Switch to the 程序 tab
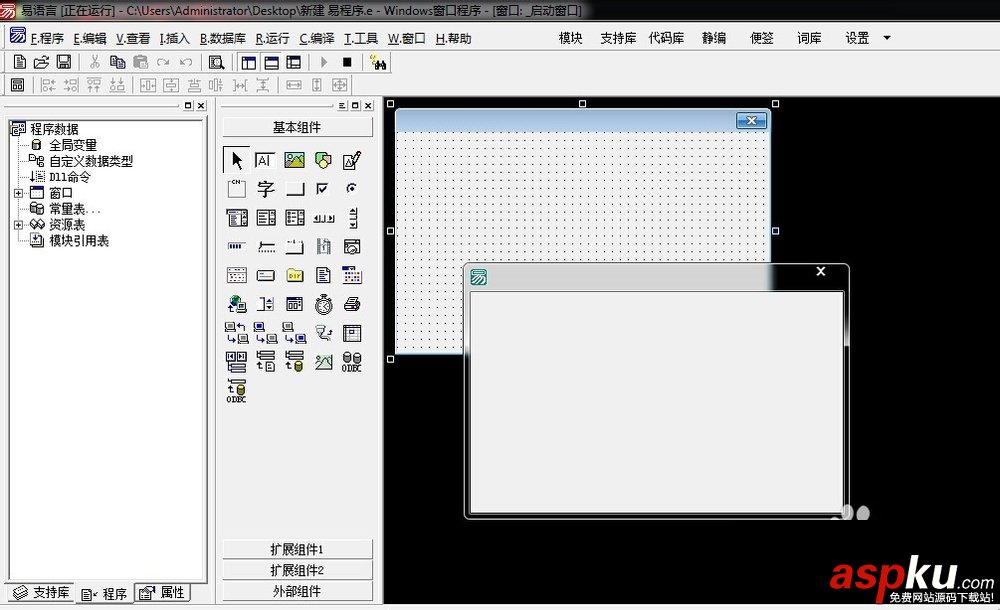 coord(105,594)
